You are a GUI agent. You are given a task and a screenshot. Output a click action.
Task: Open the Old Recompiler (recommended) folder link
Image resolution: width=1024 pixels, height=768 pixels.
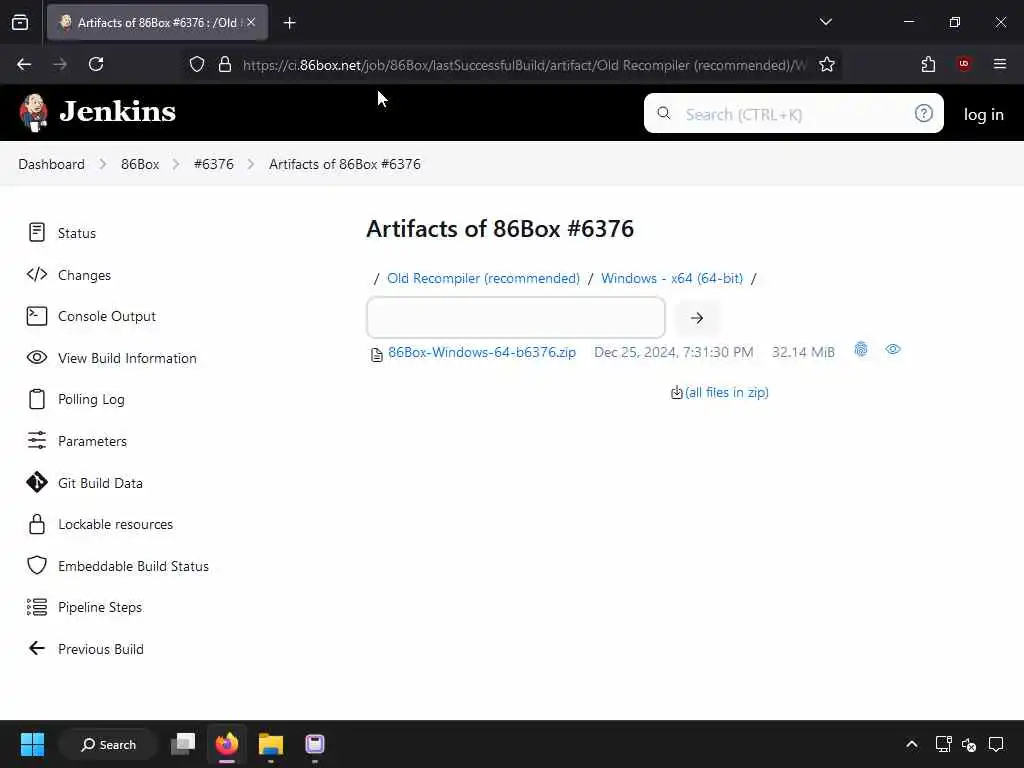point(483,278)
